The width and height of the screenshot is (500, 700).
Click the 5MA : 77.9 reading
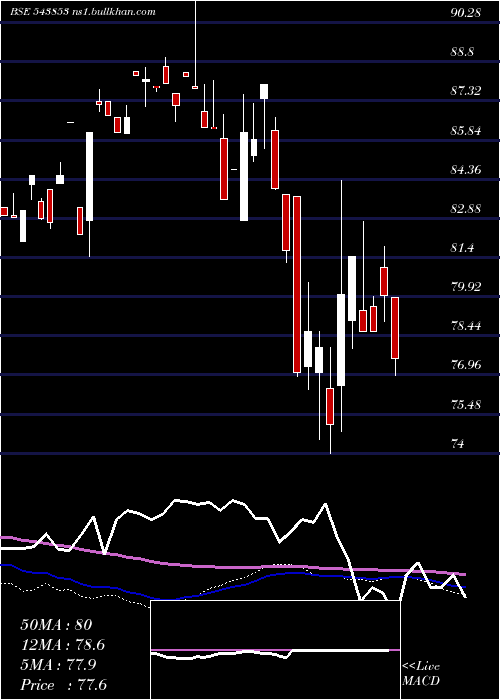point(59,665)
